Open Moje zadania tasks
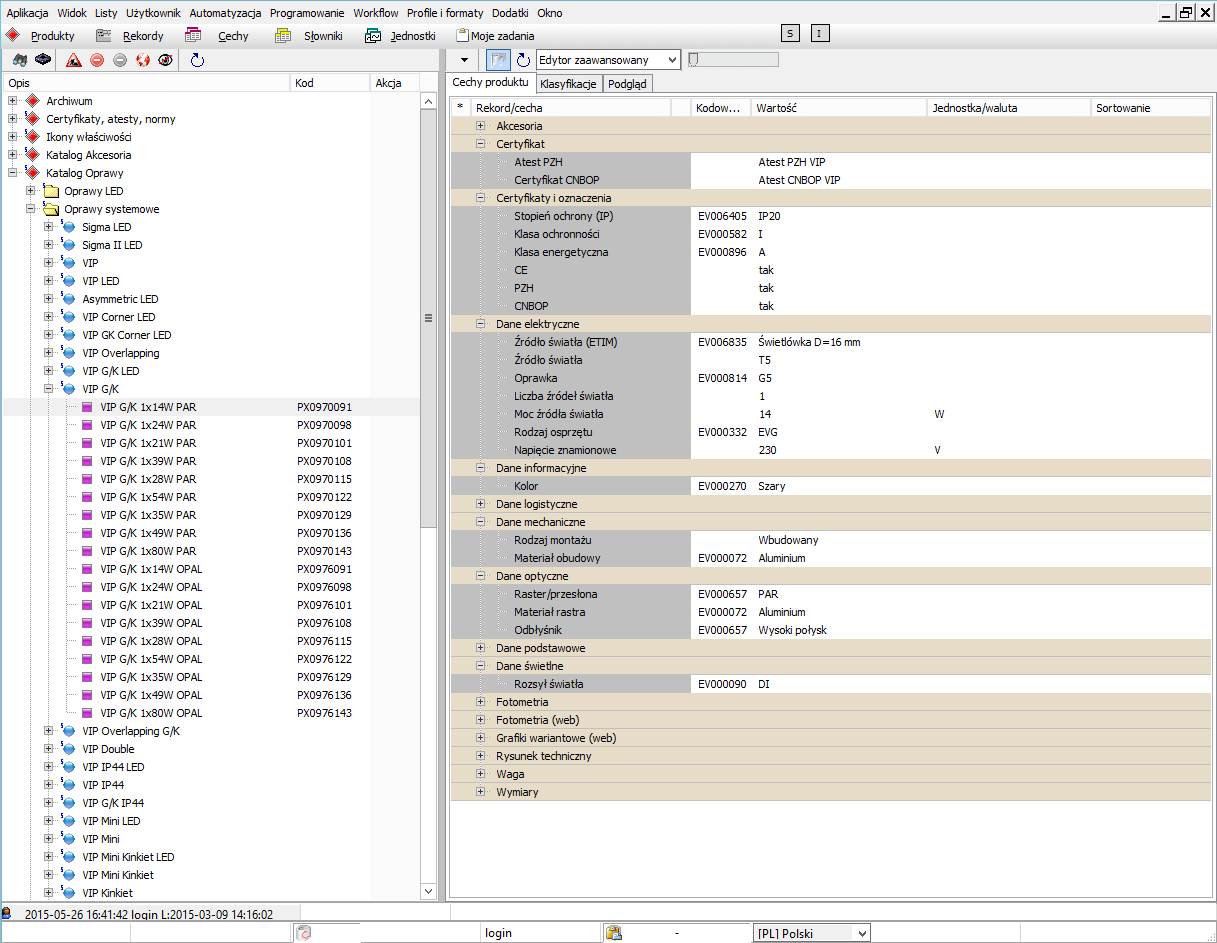 495,36
